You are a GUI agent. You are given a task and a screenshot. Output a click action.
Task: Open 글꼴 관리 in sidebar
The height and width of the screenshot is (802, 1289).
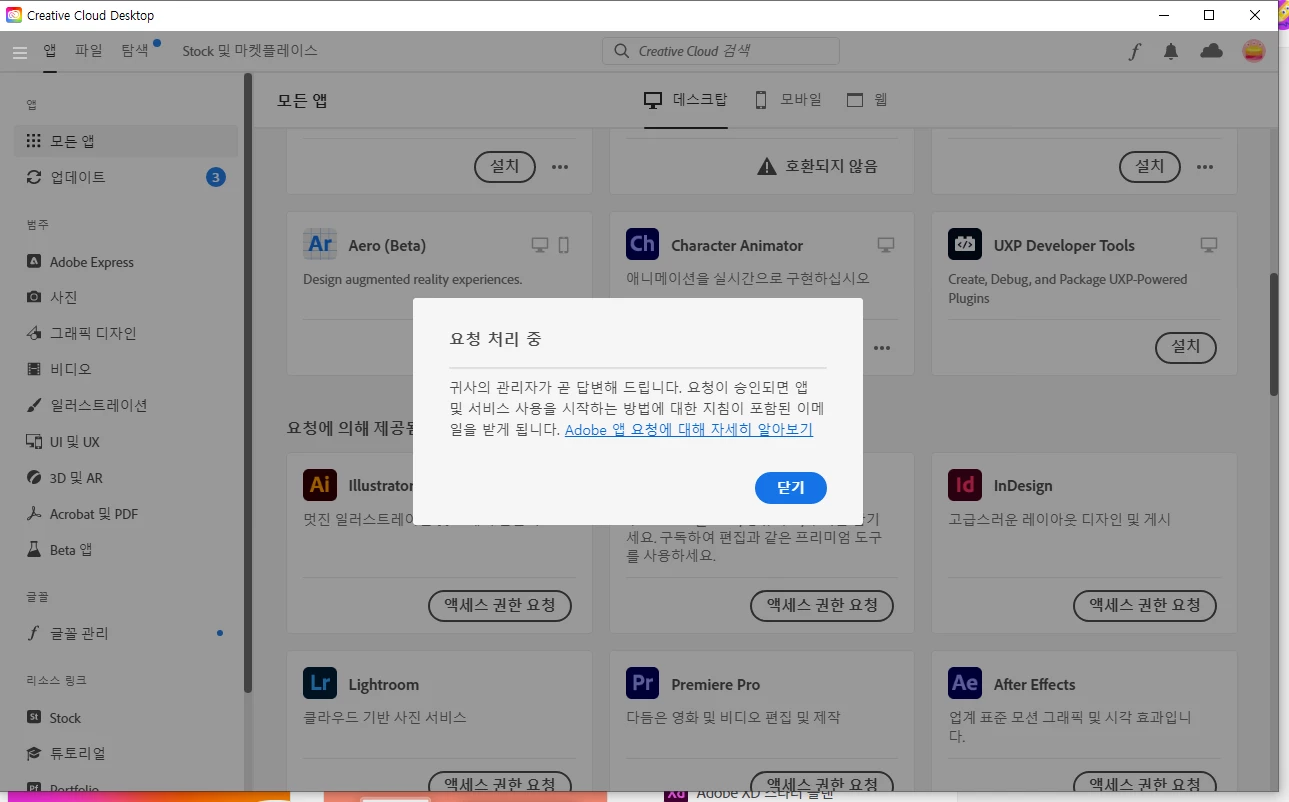pos(126,633)
